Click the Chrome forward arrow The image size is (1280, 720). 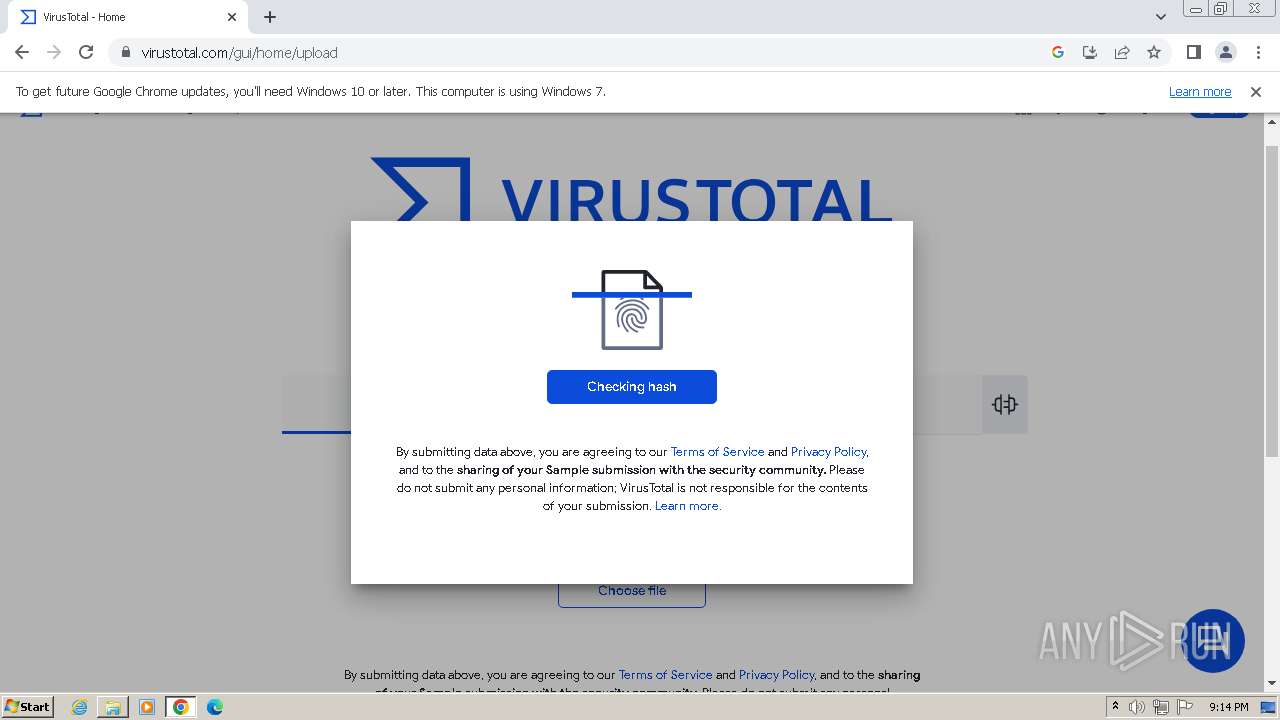coord(54,53)
